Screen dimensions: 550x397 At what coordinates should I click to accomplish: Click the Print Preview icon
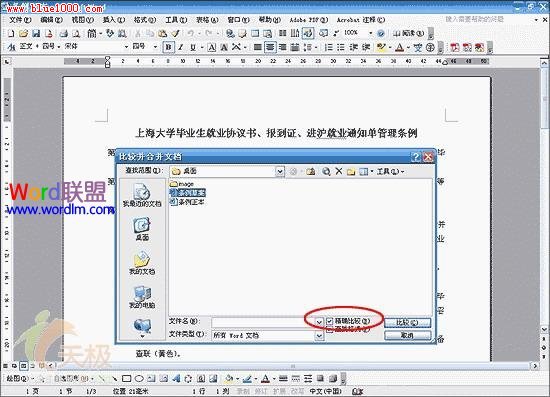76,33
